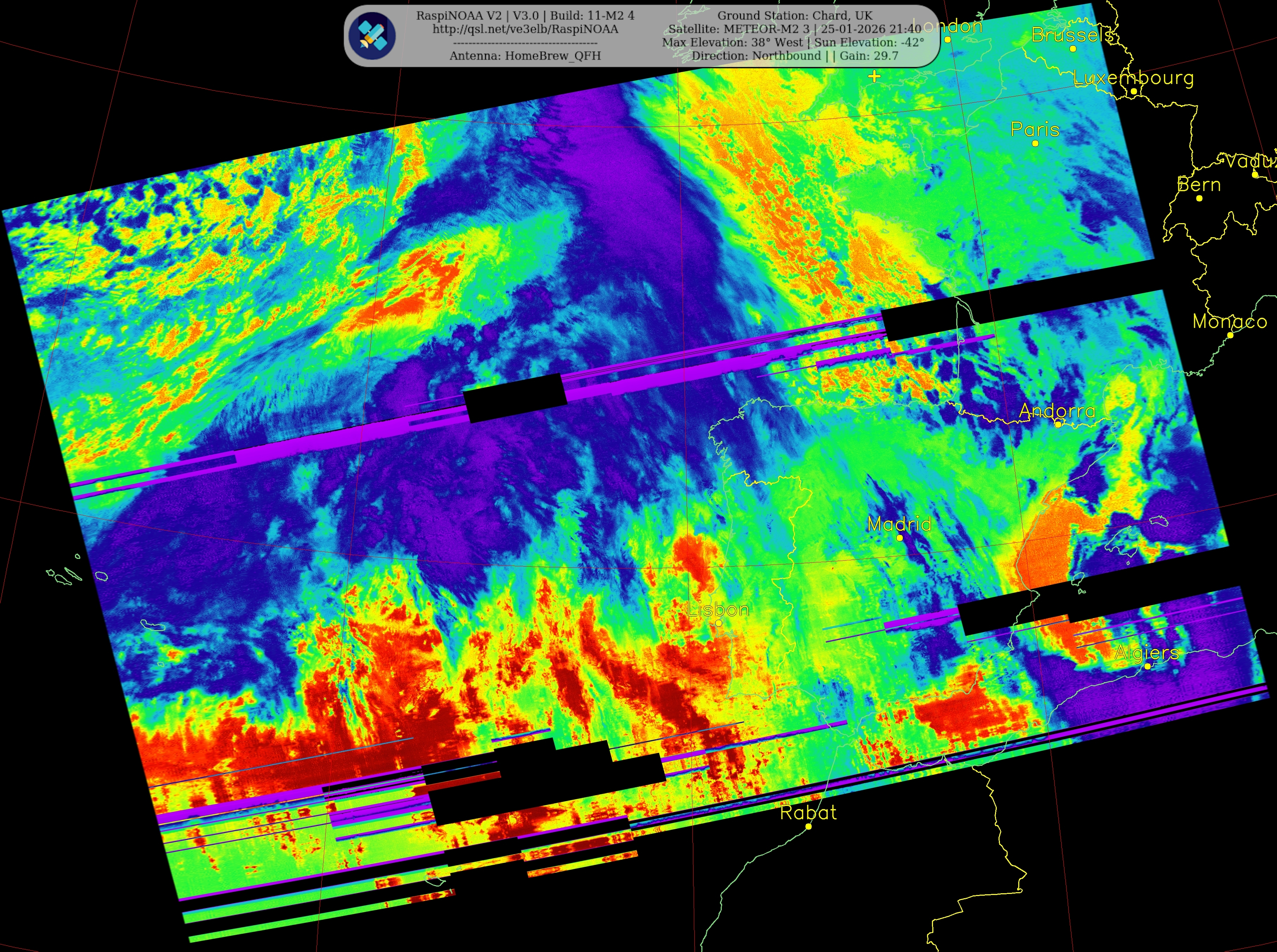
Task: Click the Brussels city dot marker
Action: point(1073,49)
